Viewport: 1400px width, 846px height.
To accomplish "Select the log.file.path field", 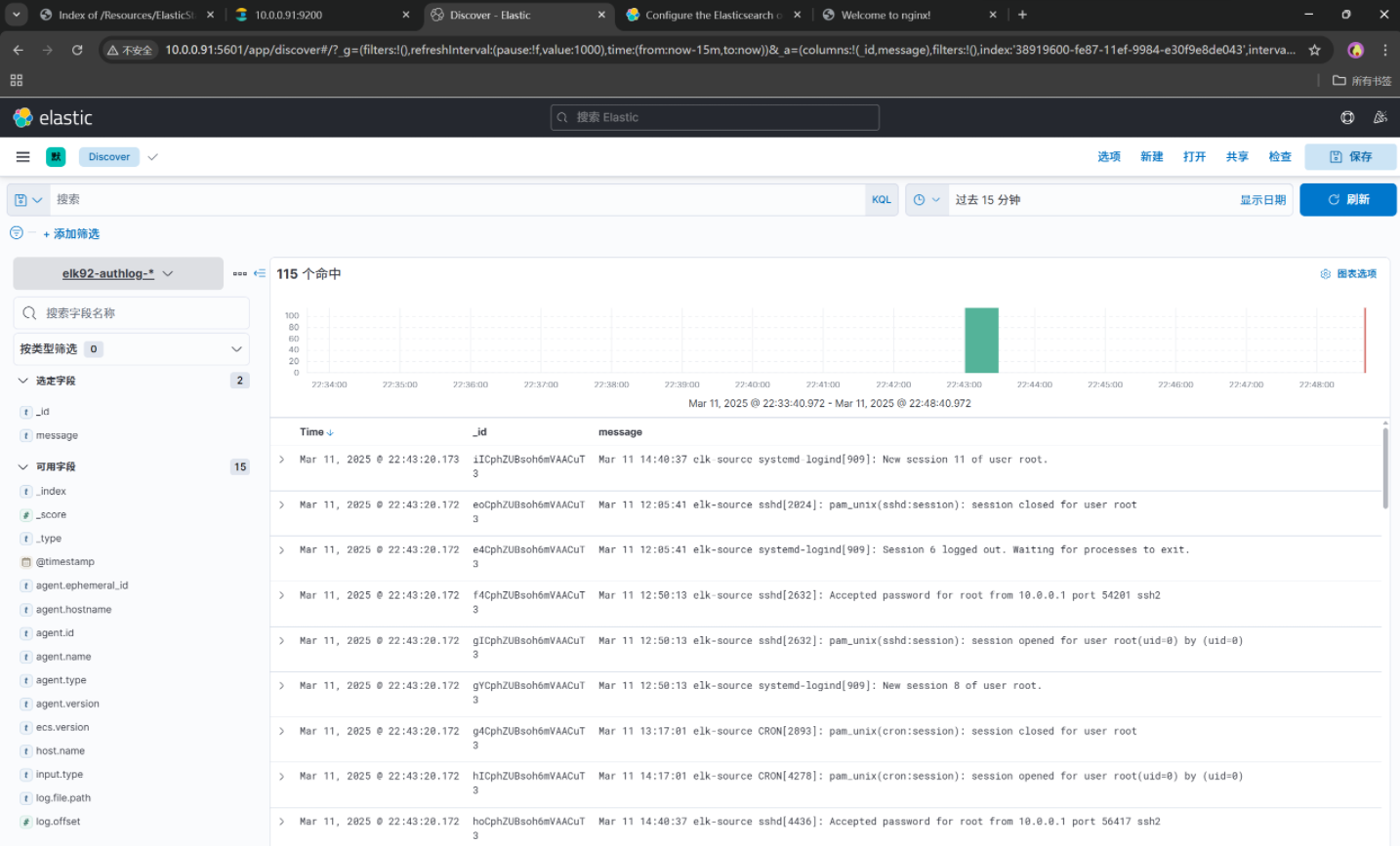I will pos(63,798).
